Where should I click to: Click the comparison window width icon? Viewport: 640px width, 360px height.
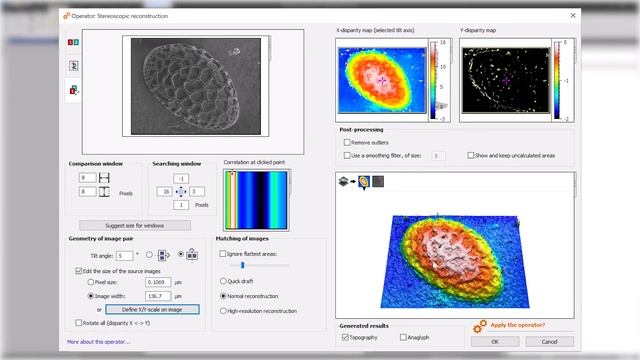pyautogui.click(x=104, y=178)
